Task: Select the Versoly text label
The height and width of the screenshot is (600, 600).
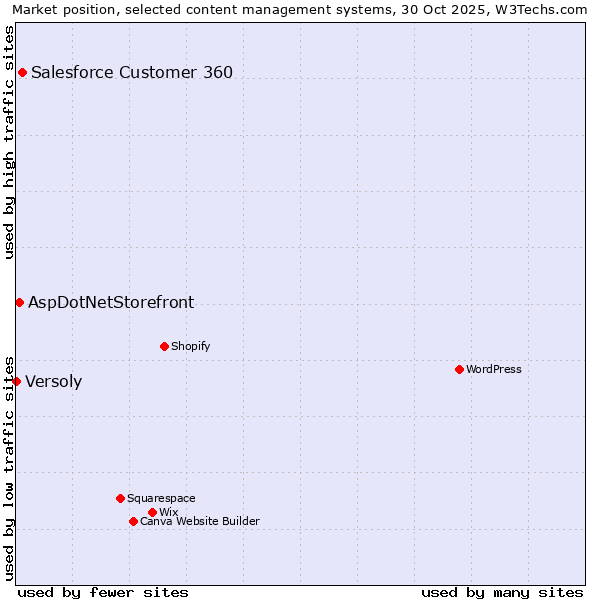Action: pyautogui.click(x=54, y=381)
